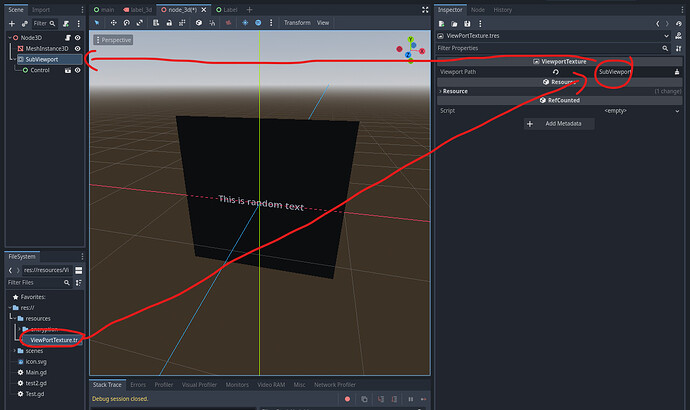The width and height of the screenshot is (690, 410).
Task: Open the Transform menu in viewport toolbar
Action: tap(297, 22)
